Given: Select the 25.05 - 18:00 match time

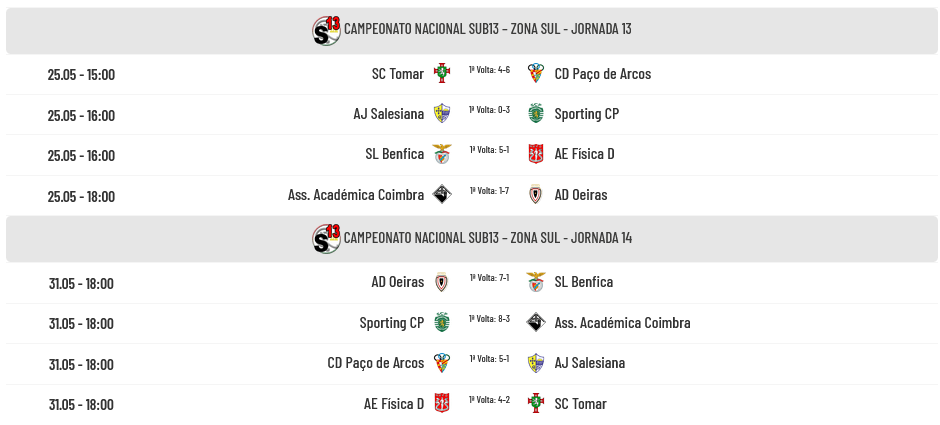Looking at the screenshot, I should pyautogui.click(x=81, y=196).
